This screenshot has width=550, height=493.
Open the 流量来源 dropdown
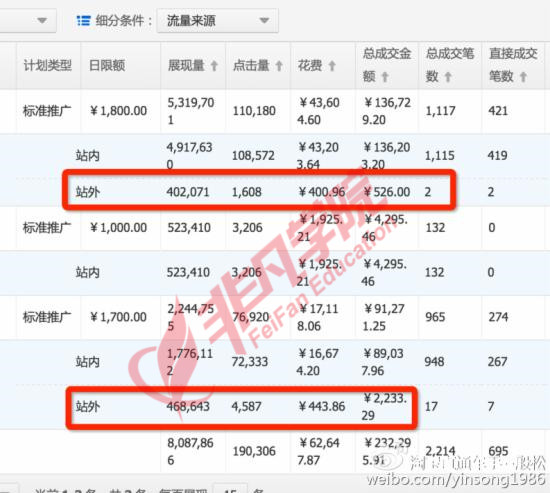pyautogui.click(x=217, y=21)
